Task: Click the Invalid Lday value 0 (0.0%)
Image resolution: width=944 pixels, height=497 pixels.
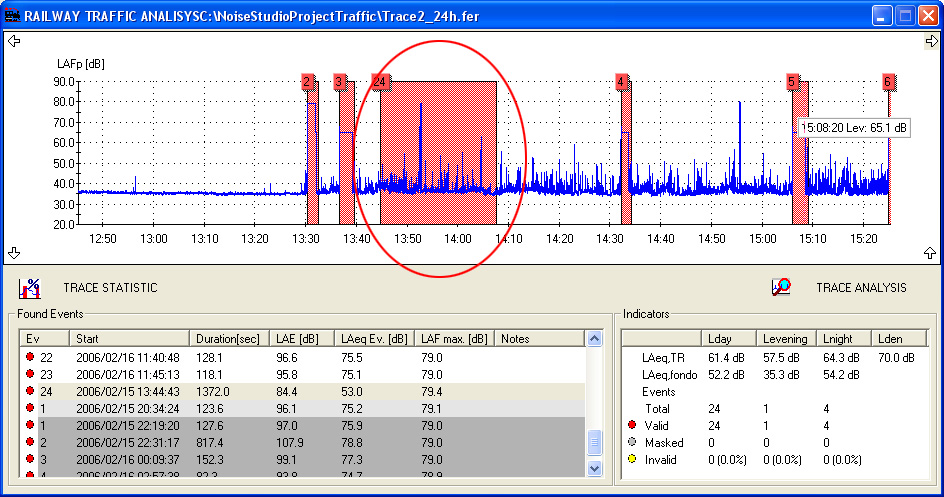Action: [727, 460]
